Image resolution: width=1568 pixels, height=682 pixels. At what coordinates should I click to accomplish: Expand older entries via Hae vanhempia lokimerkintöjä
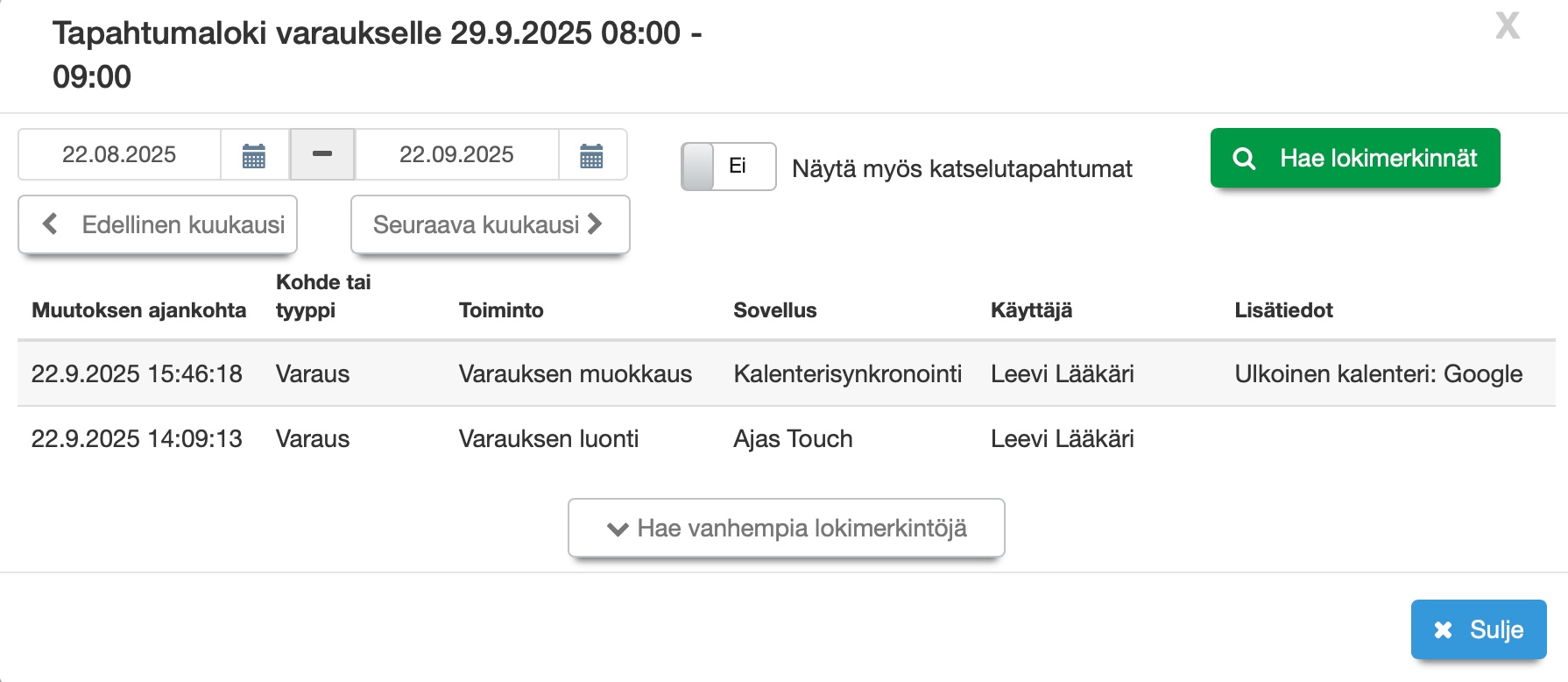786,528
